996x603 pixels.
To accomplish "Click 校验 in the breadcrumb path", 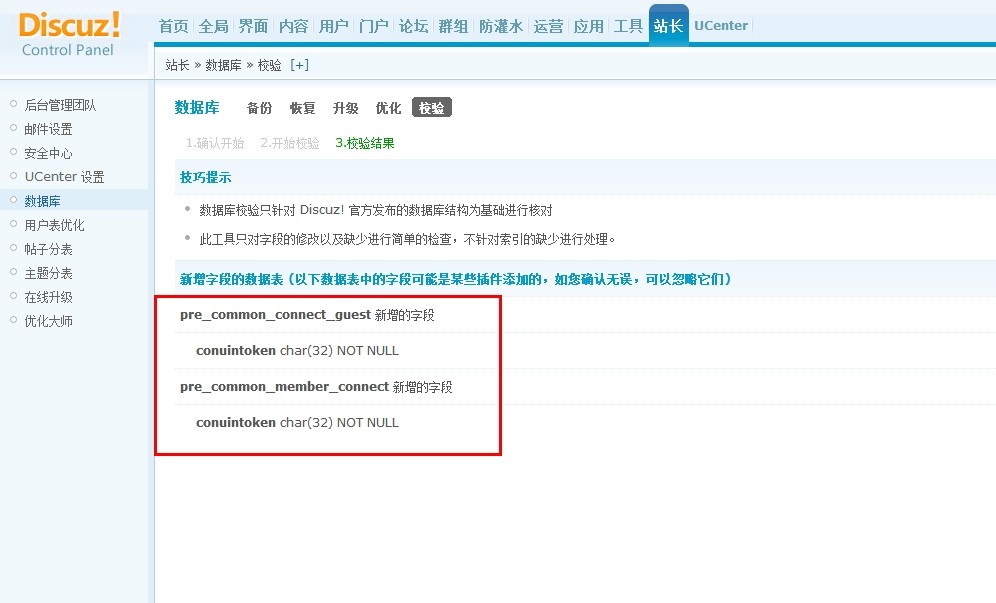I will [269, 65].
